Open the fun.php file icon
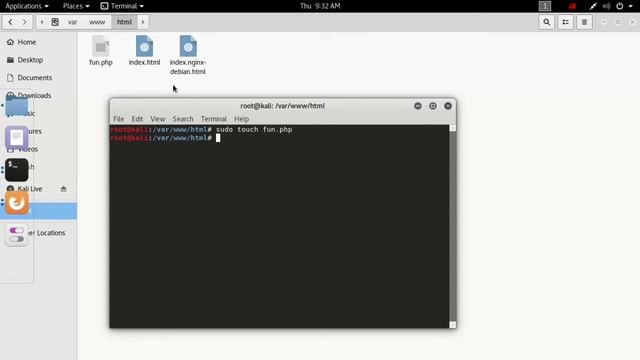The width and height of the screenshot is (640, 360). point(101,46)
